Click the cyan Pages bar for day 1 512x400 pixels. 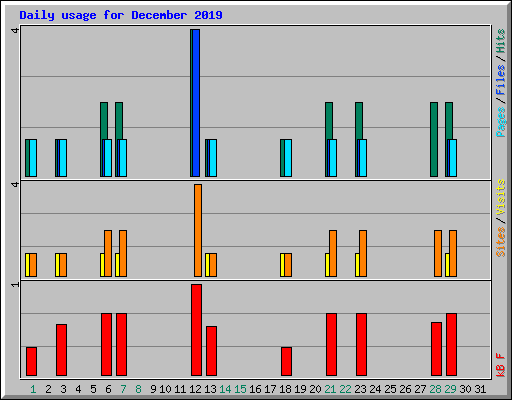pyautogui.click(x=33, y=158)
